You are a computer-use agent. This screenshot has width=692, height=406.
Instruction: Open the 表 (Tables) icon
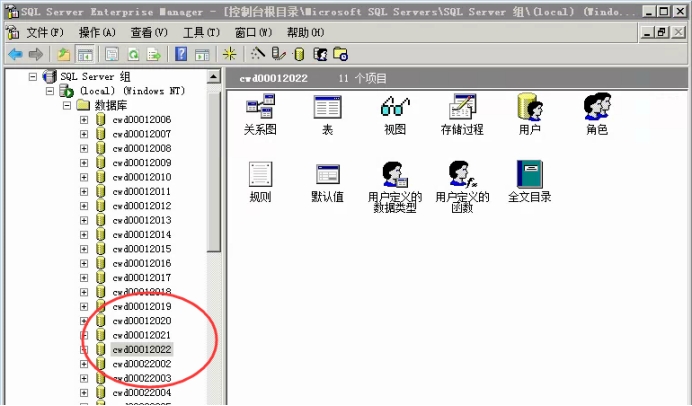pos(327,107)
